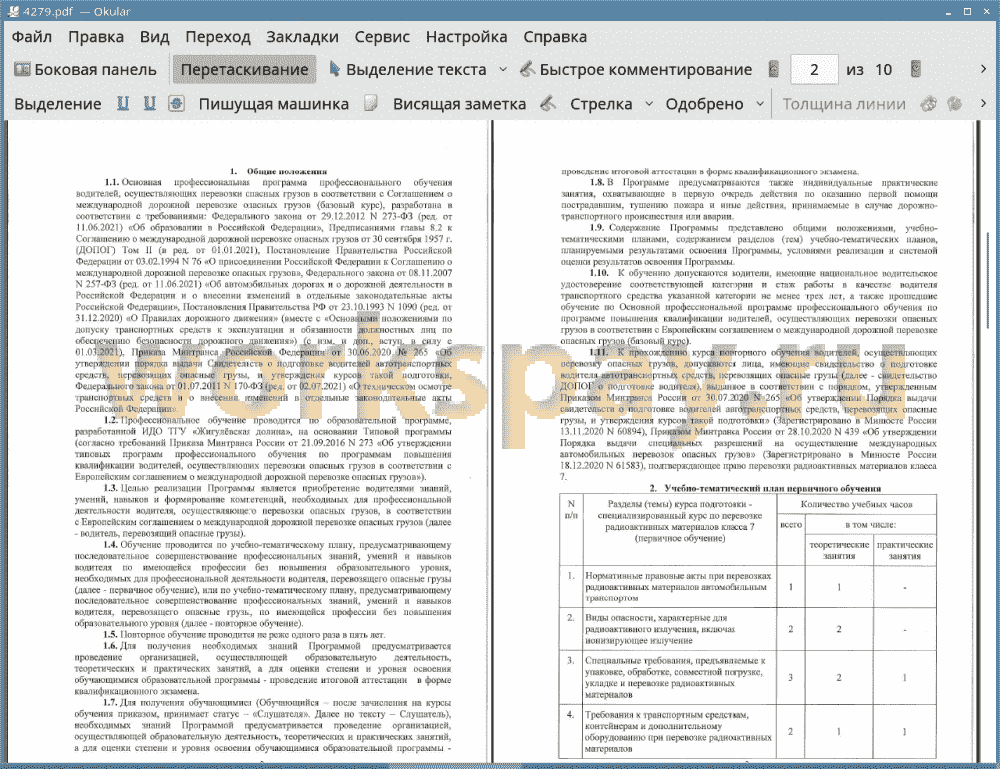The height and width of the screenshot is (769, 1000).
Task: Choose the Пишущая машинка typewriter tool
Action: point(274,104)
